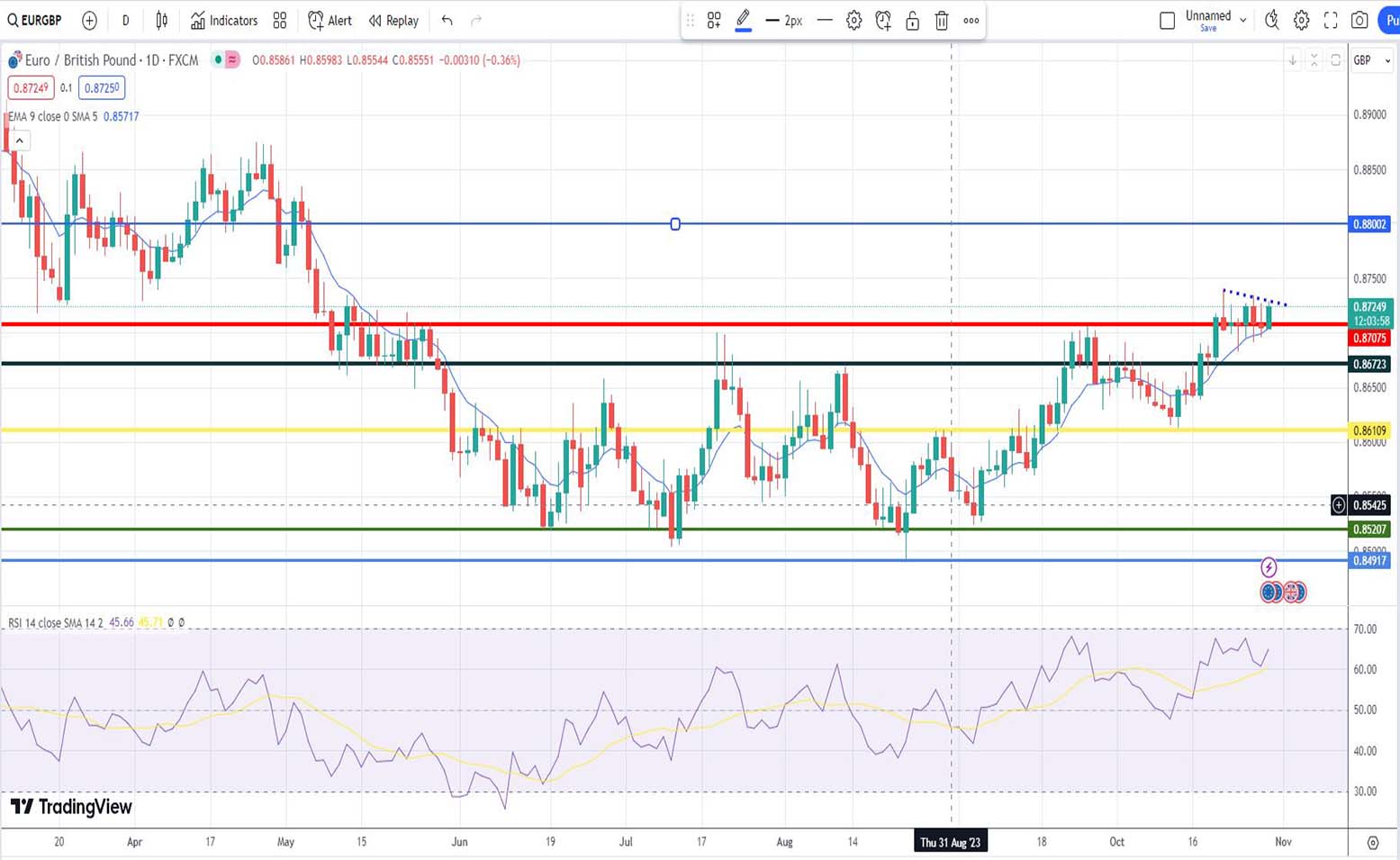The height and width of the screenshot is (860, 1400).
Task: Undo the last chart action
Action: point(447,20)
